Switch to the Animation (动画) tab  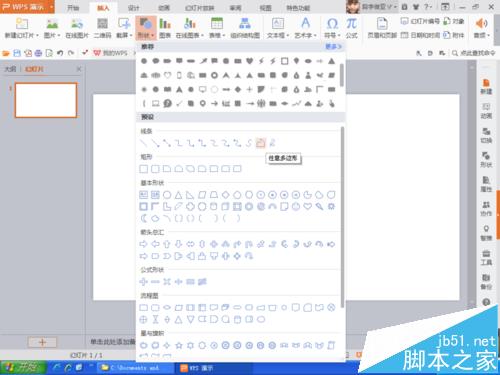pyautogui.click(x=164, y=8)
